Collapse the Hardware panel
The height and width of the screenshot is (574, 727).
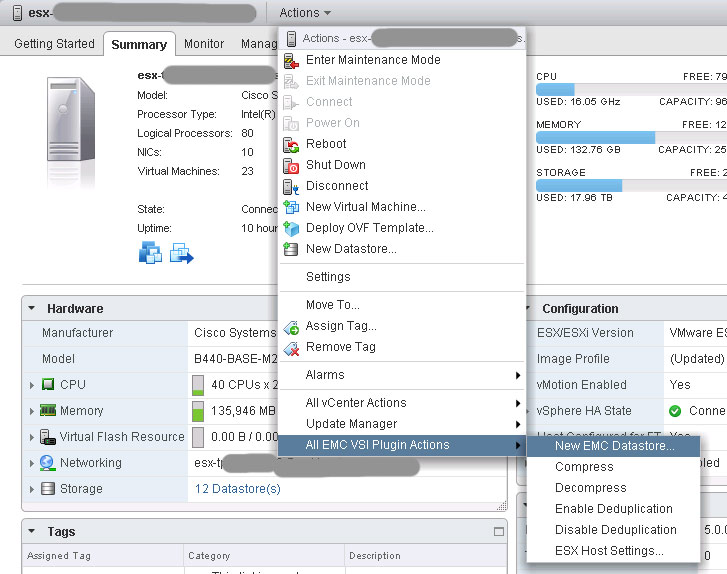[x=32, y=308]
